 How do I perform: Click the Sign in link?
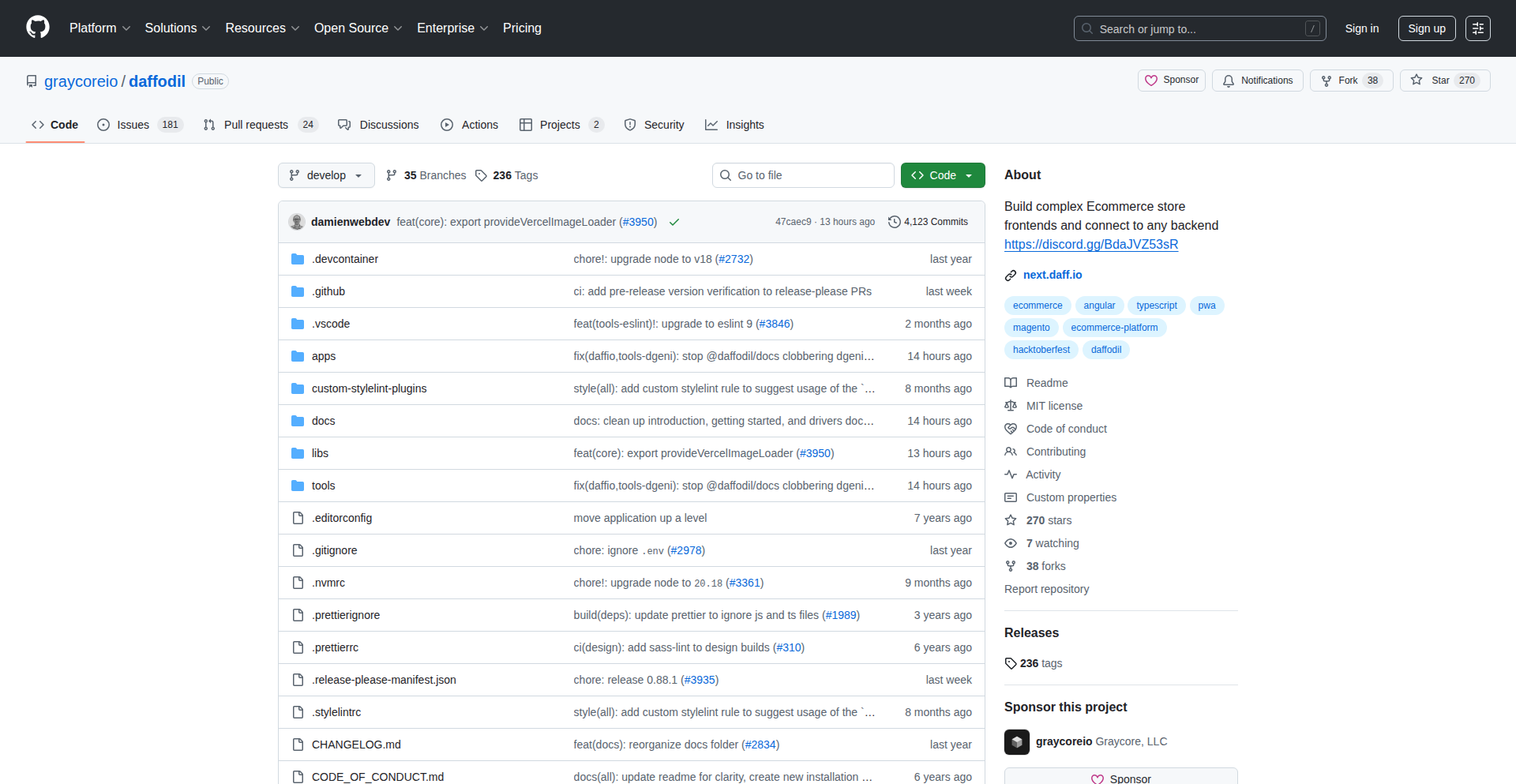1362,28
